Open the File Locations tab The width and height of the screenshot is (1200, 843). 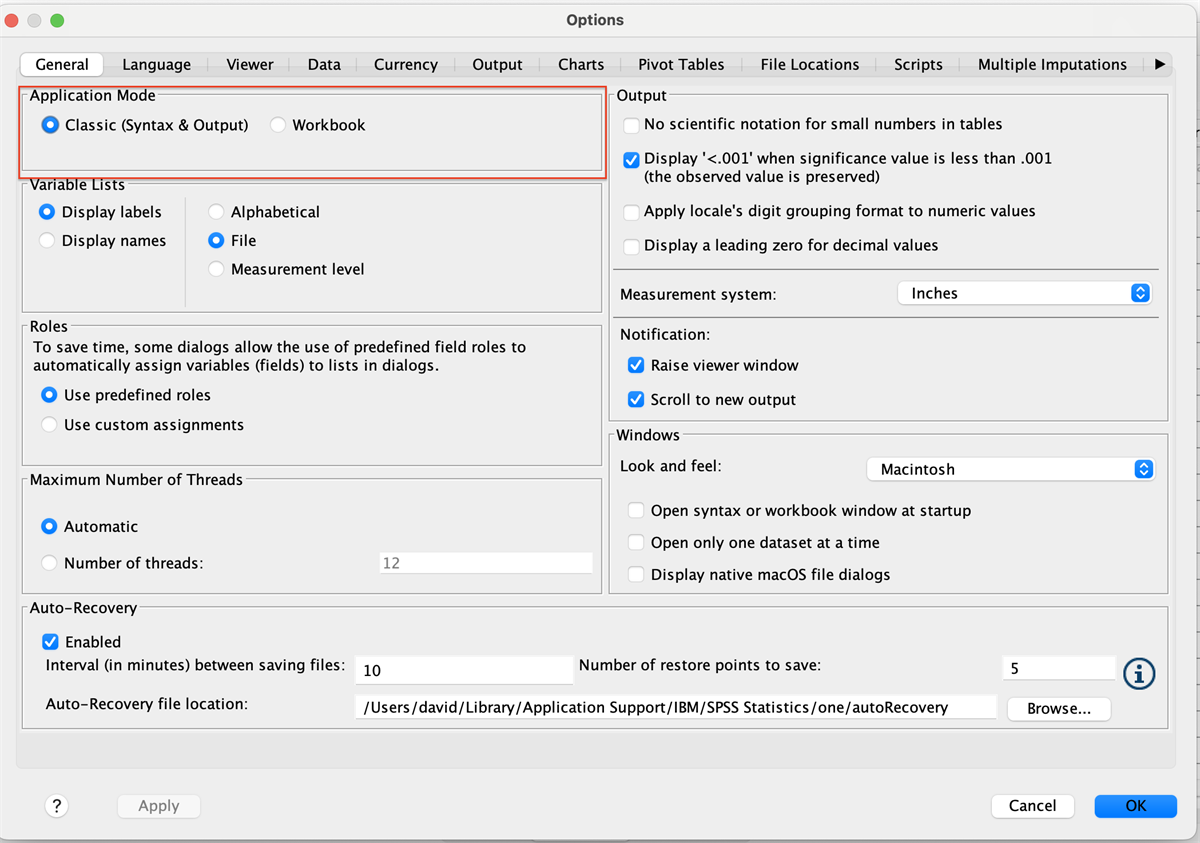(809, 64)
